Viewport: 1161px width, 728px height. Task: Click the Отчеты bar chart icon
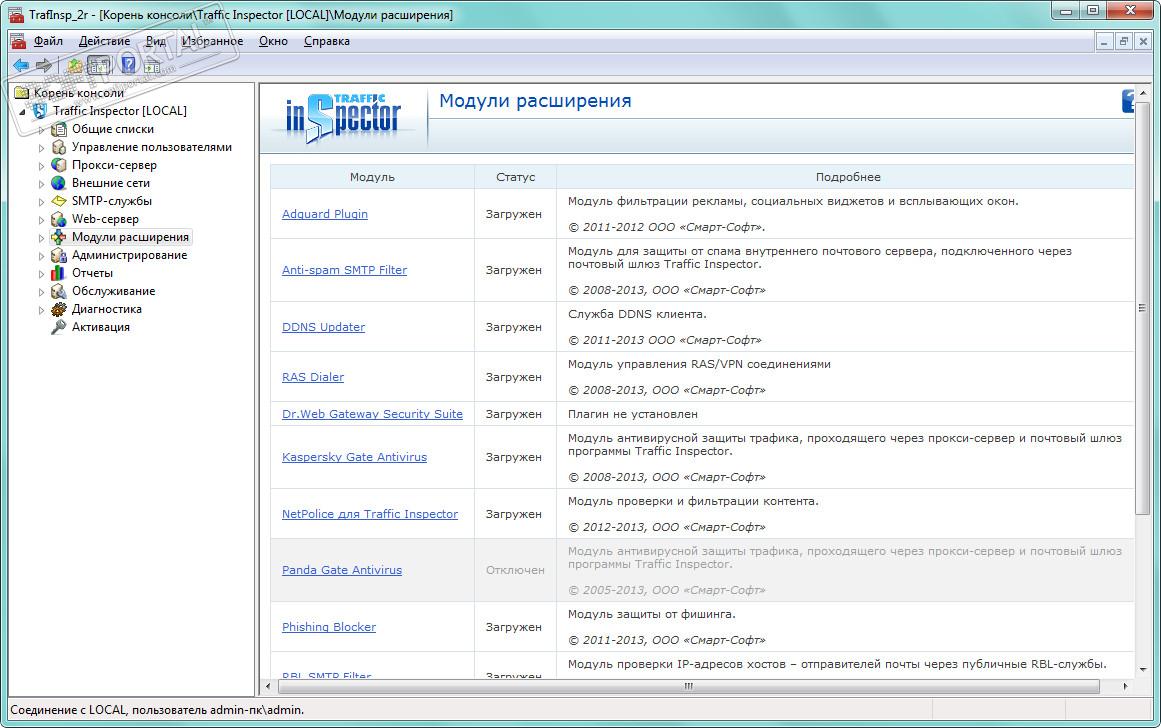coord(58,273)
